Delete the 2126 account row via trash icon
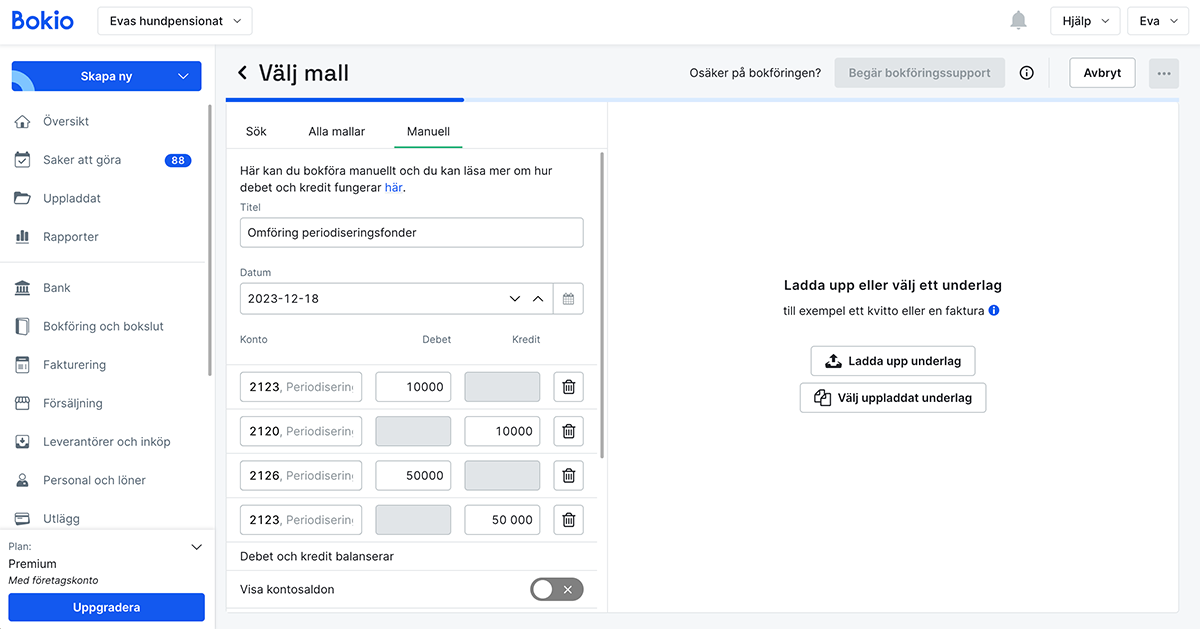Image resolution: width=1200 pixels, height=629 pixels. click(568, 475)
